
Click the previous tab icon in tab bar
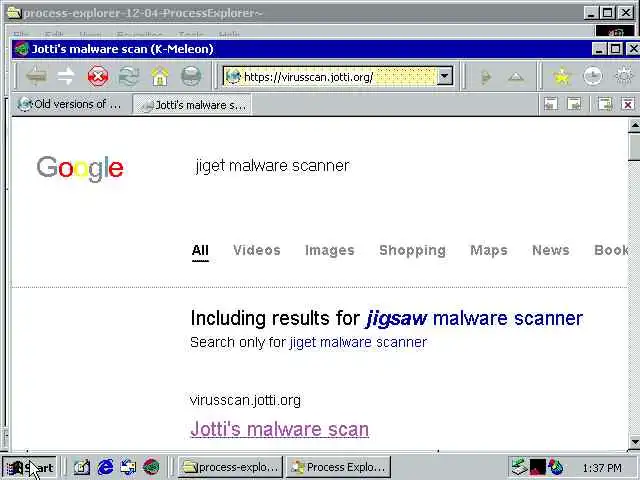point(551,104)
